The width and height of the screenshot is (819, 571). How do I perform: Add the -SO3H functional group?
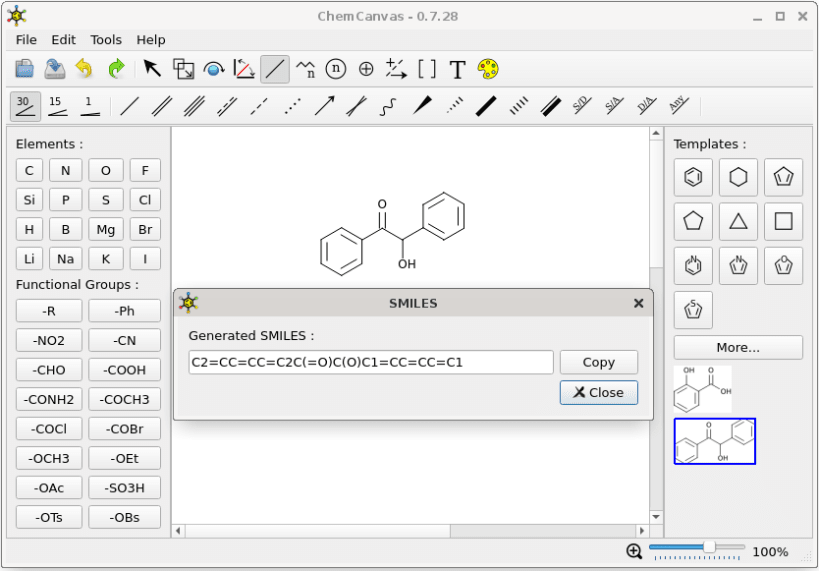click(x=124, y=488)
